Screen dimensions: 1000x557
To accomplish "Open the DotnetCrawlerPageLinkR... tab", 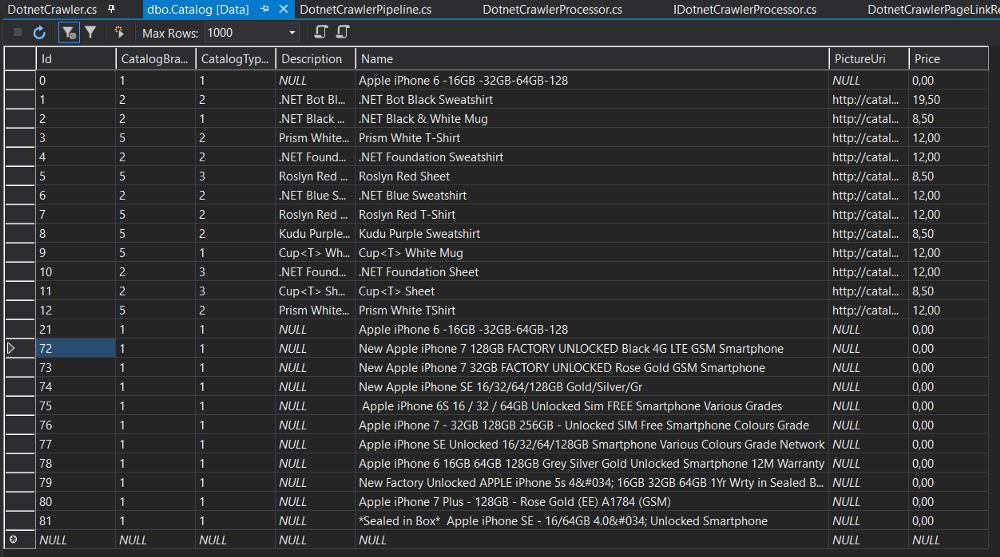I will pos(933,10).
